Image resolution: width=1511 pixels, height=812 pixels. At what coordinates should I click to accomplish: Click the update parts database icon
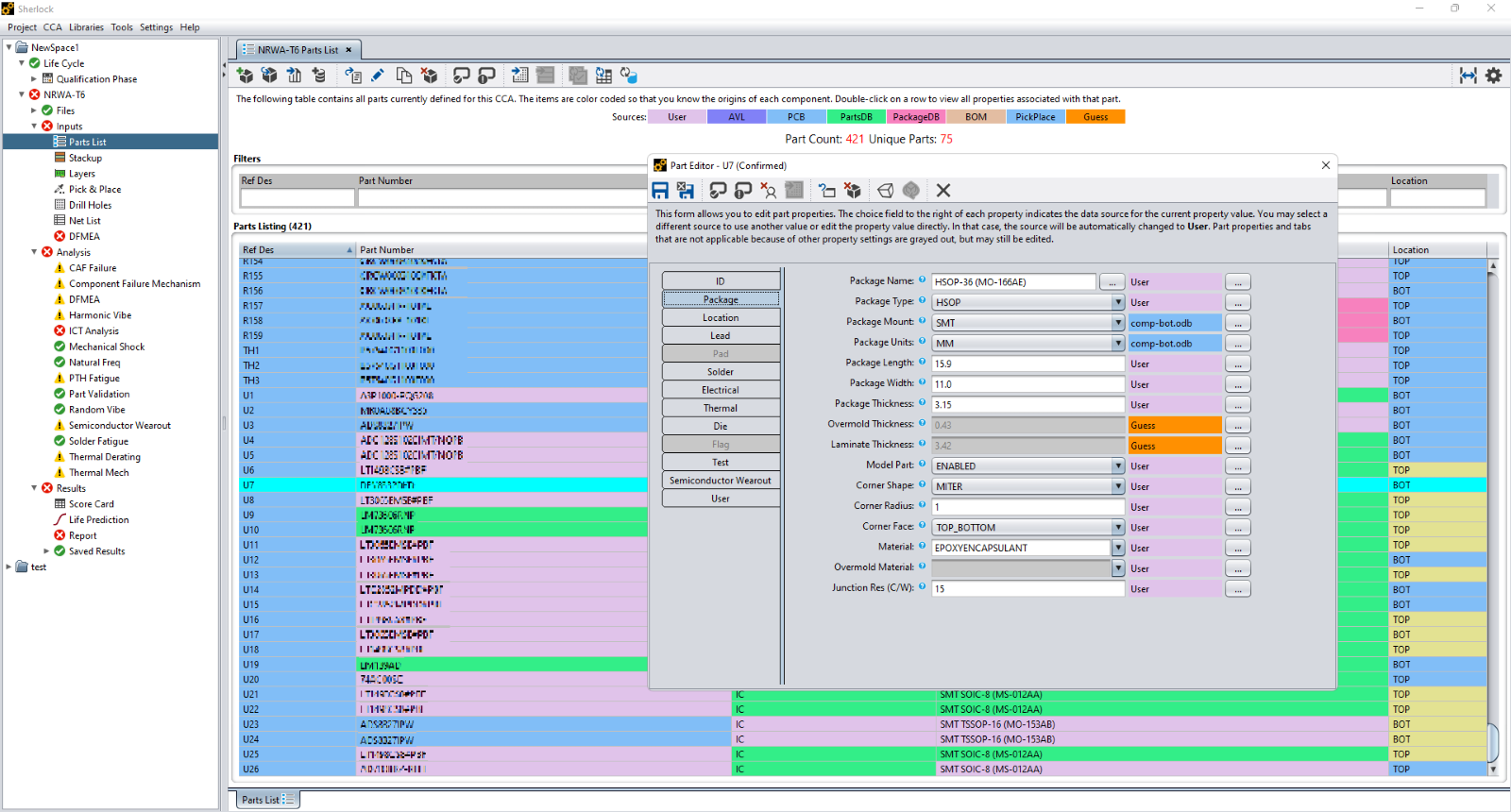[x=629, y=76]
